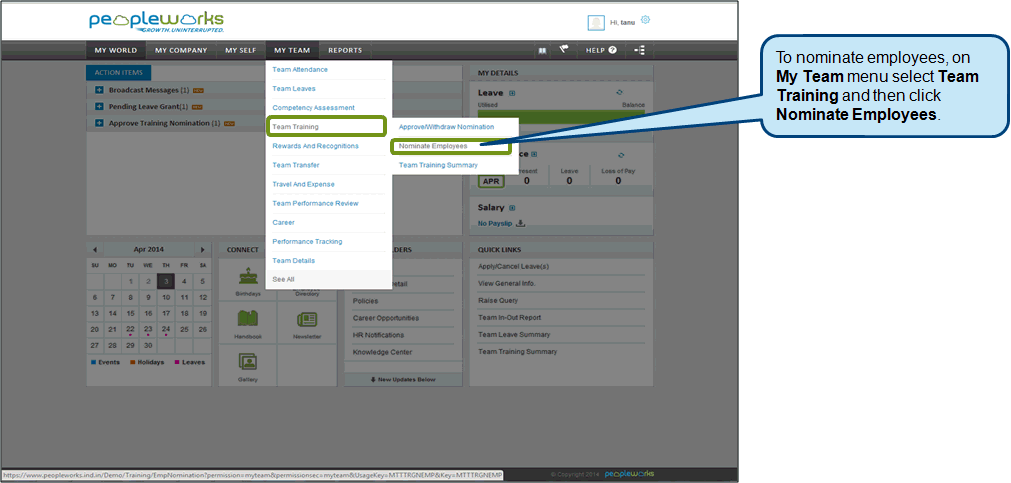Download payslip via No Payslip icon
Image resolution: width=1011 pixels, height=483 pixels.
(x=520, y=223)
